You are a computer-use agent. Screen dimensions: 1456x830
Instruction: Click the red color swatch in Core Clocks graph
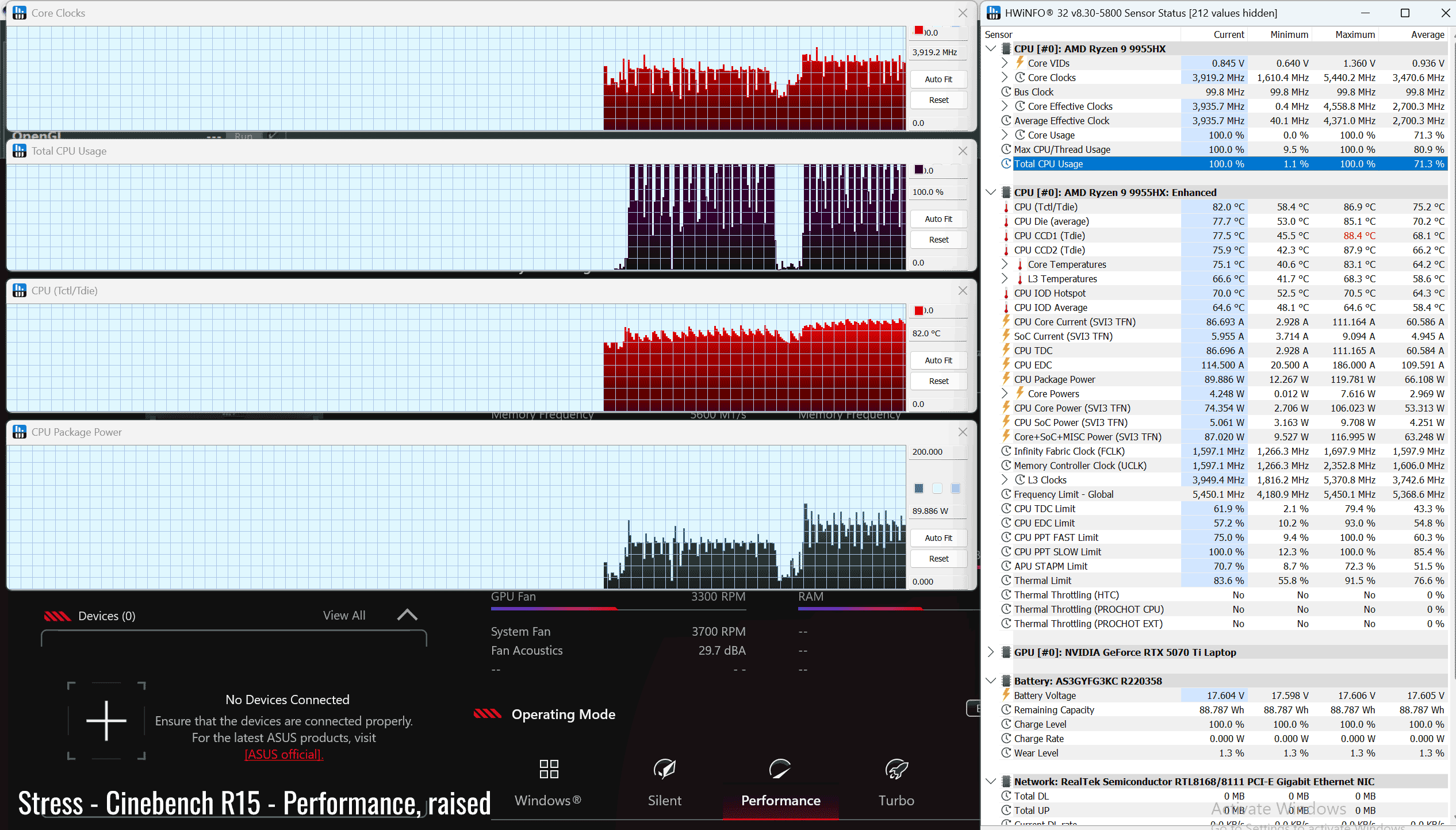point(919,31)
